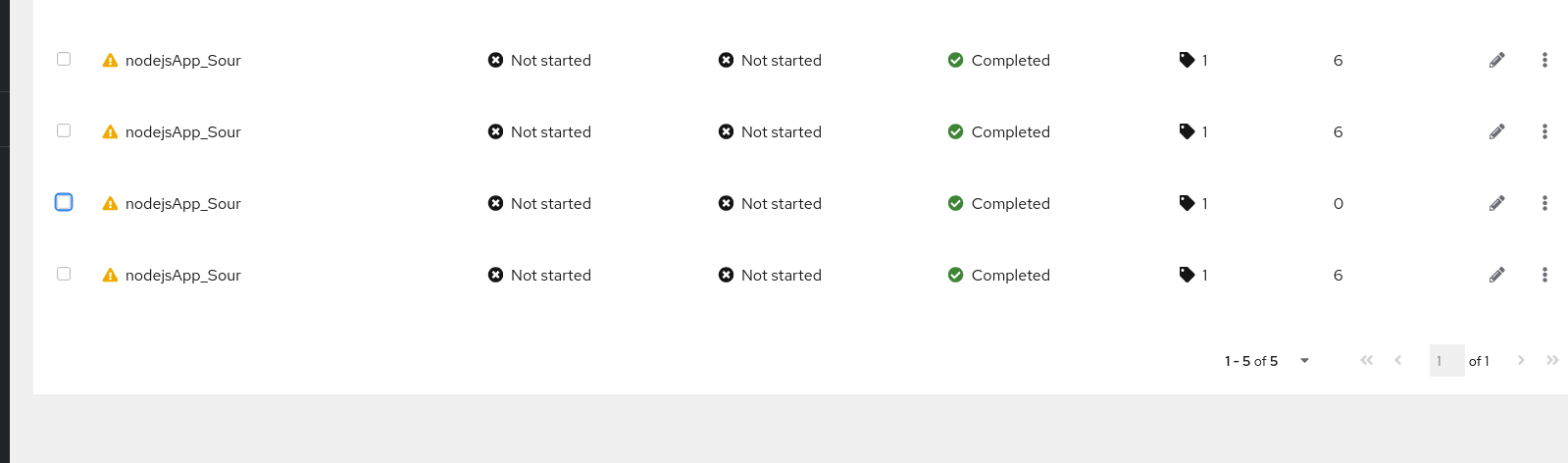This screenshot has width=1568, height=463.
Task: Click the tag icon in the last row
Action: 1187,275
